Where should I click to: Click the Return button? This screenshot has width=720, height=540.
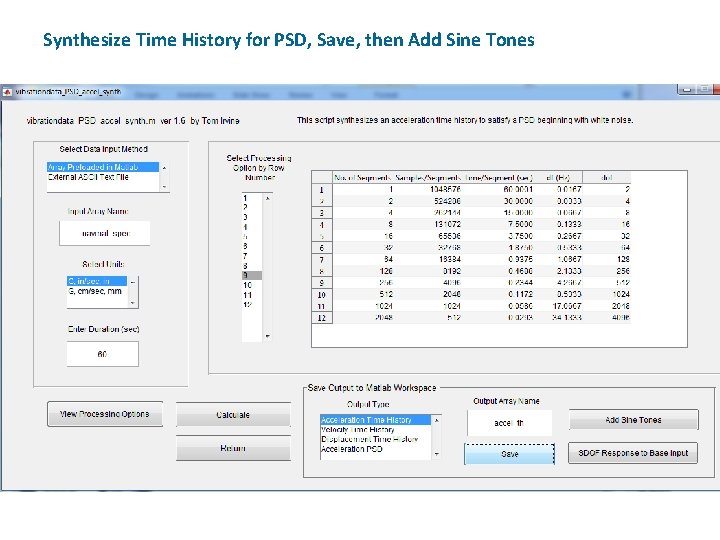click(x=233, y=448)
